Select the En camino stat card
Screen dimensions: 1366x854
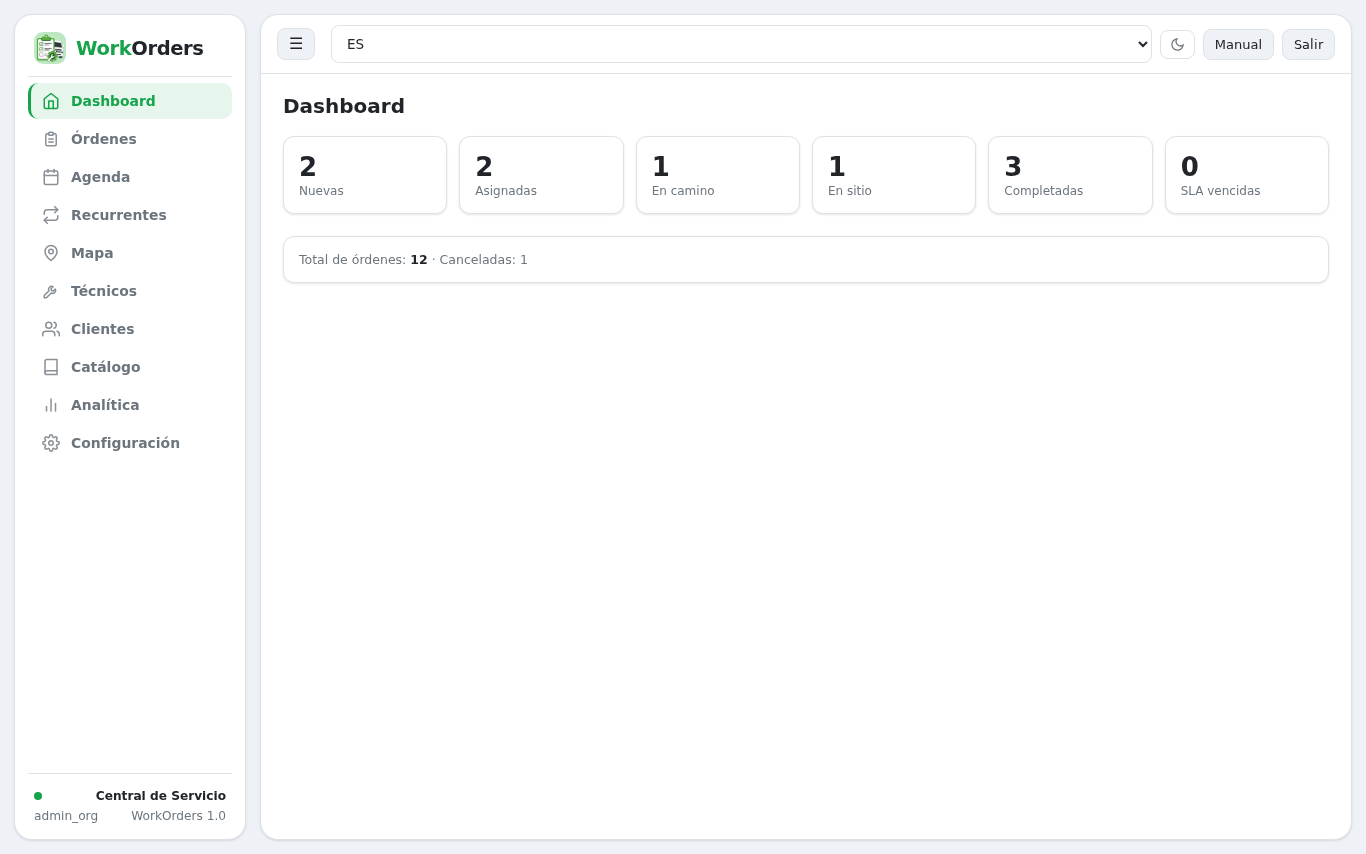(718, 175)
